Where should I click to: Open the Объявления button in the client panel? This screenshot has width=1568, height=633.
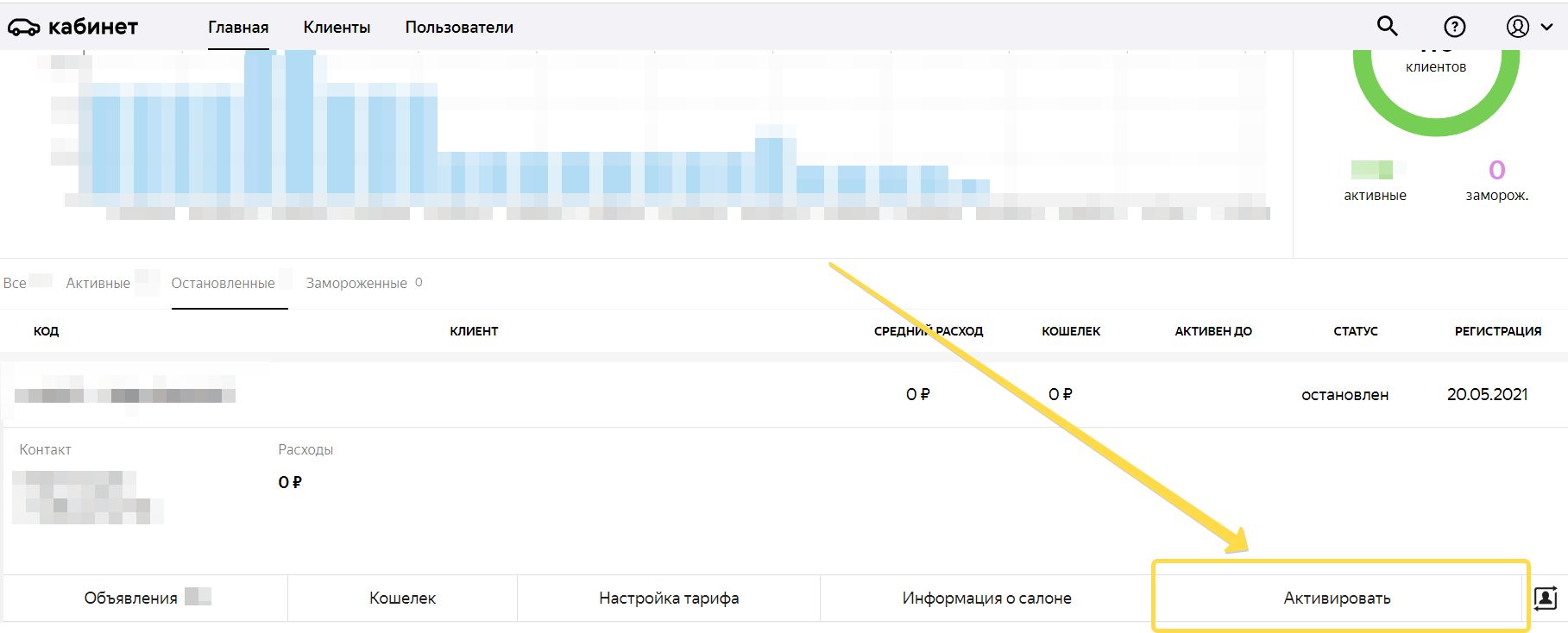coord(131,598)
